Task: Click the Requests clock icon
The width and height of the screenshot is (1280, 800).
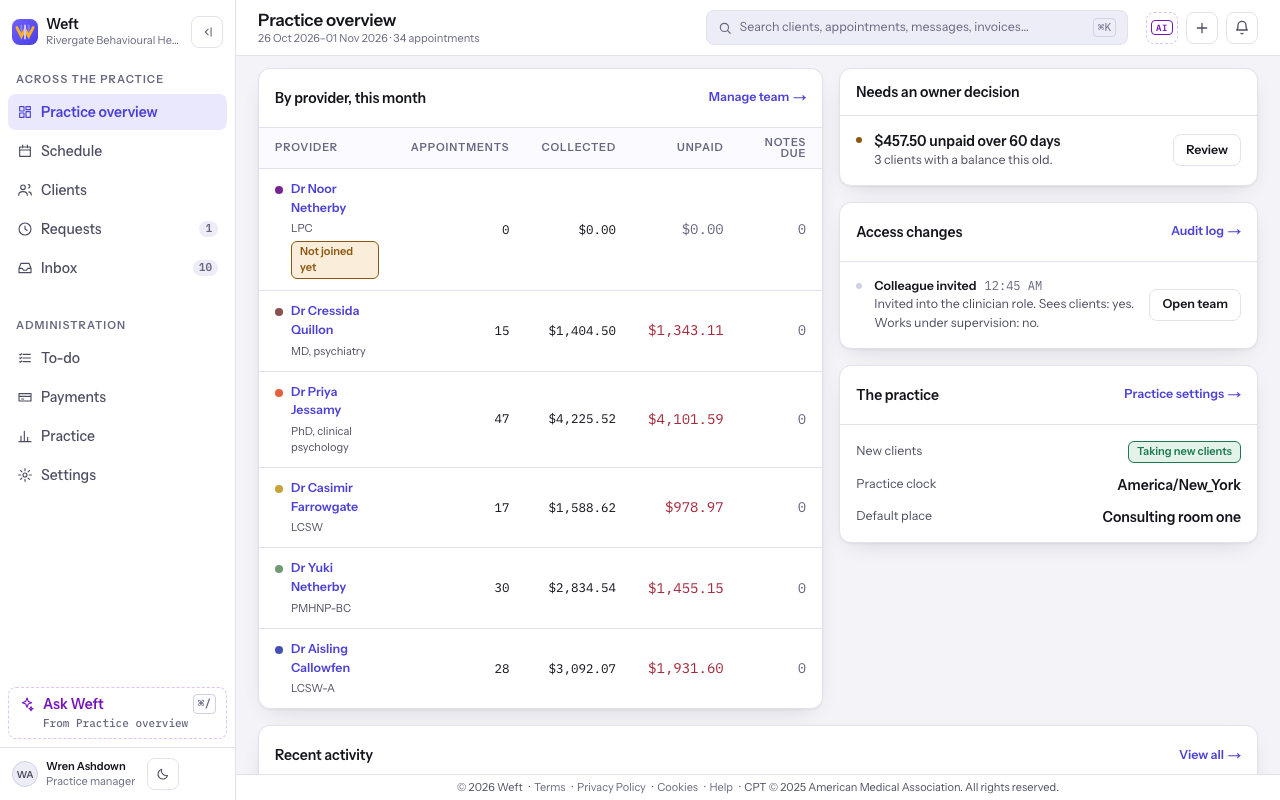Action: click(25, 229)
